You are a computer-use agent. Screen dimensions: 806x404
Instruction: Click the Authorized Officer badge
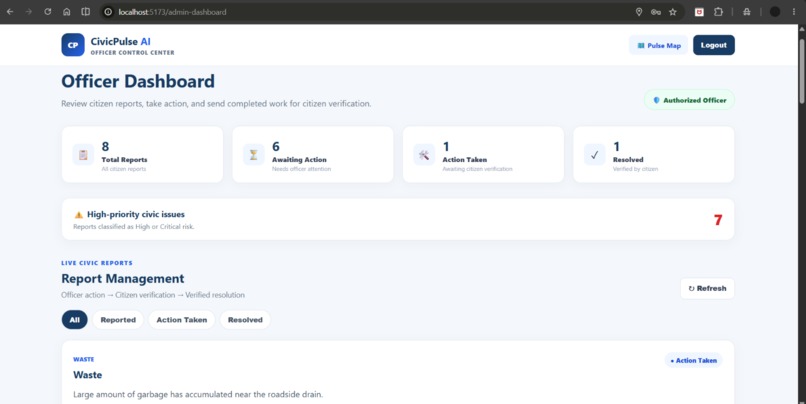point(689,100)
